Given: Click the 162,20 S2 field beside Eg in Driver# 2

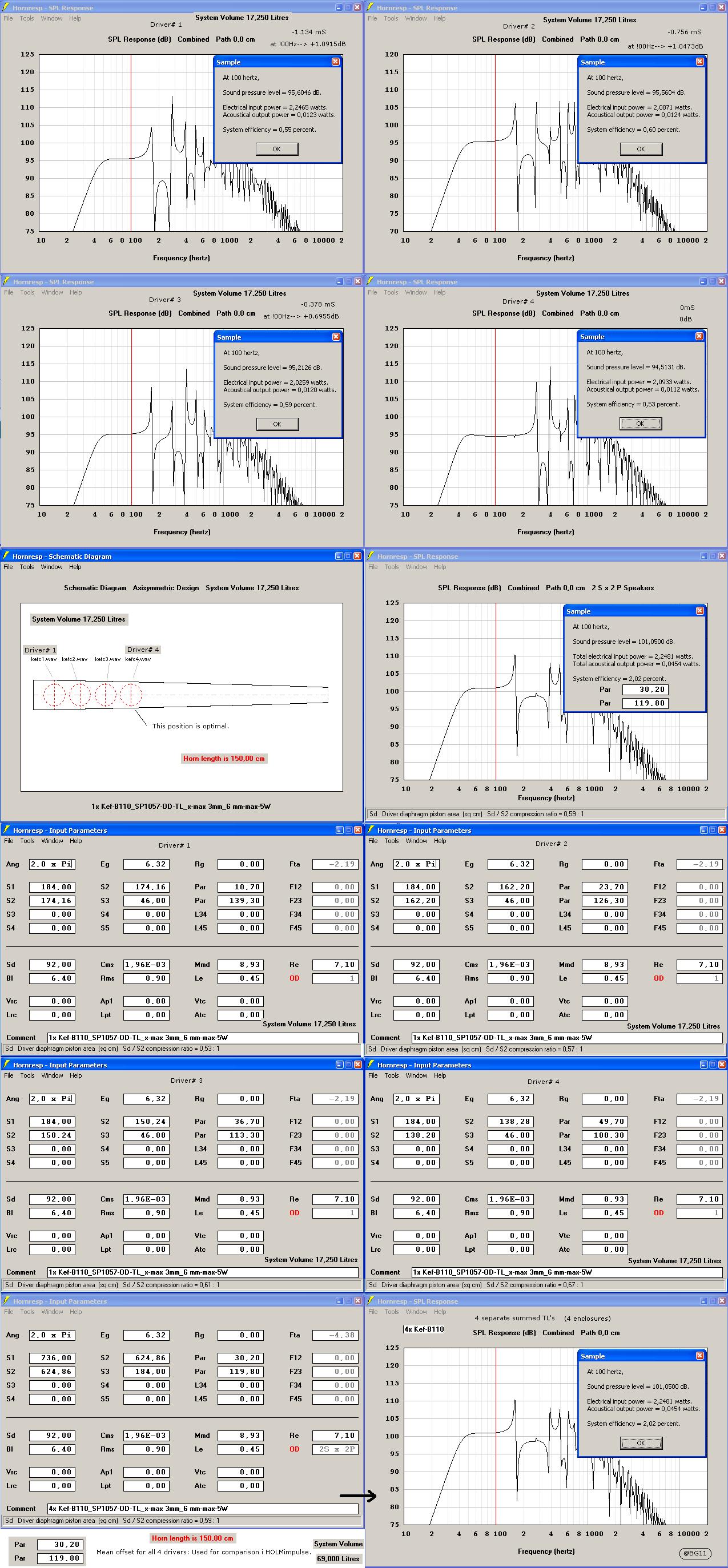Looking at the screenshot, I should (x=510, y=887).
